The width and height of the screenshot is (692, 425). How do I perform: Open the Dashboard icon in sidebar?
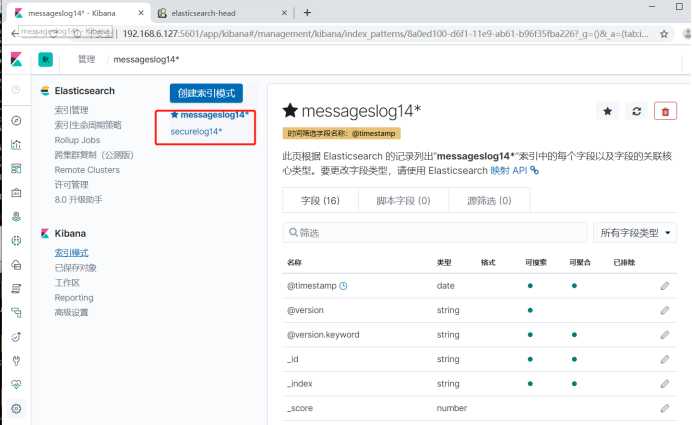(x=16, y=169)
